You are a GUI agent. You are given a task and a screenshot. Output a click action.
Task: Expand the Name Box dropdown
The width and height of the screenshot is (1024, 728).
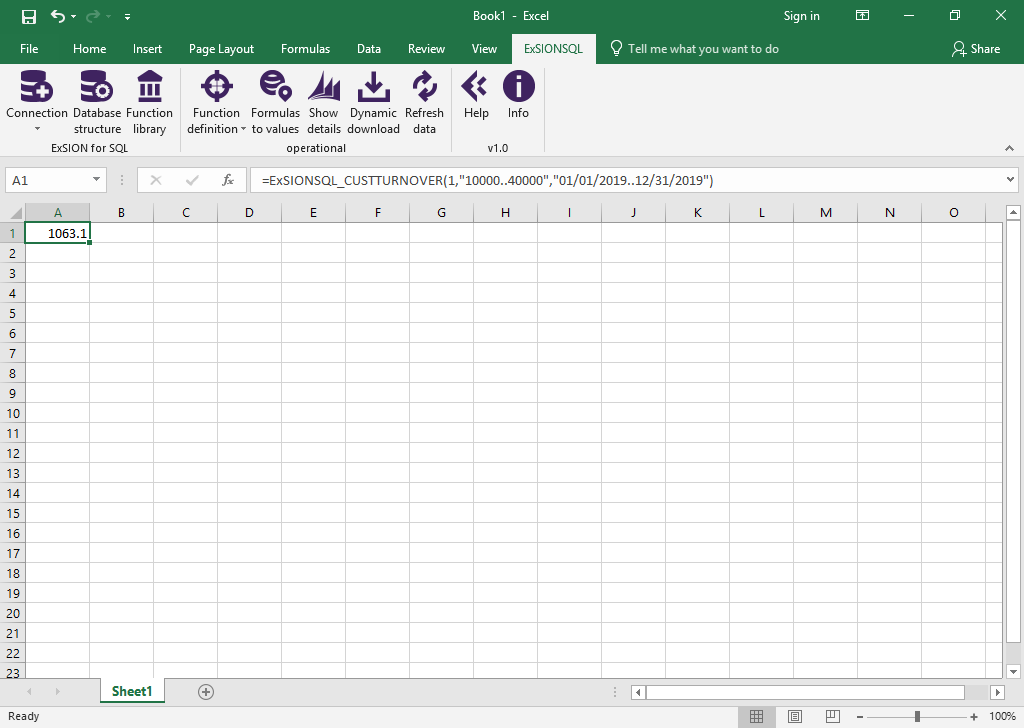[96, 180]
